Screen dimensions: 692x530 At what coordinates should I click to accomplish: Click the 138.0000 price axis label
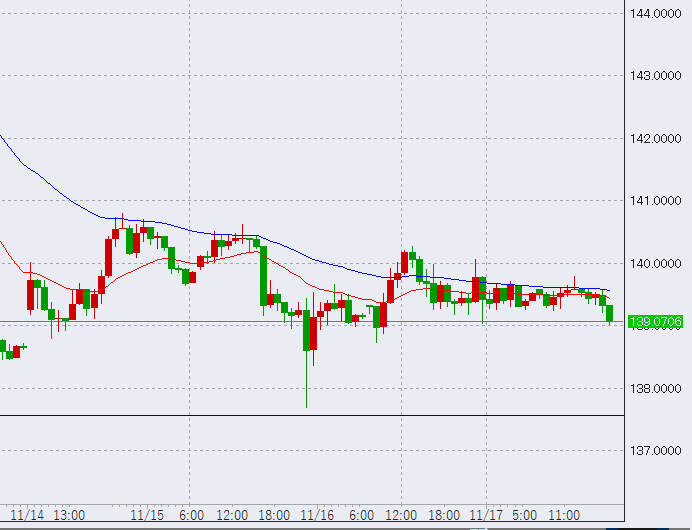point(657,389)
